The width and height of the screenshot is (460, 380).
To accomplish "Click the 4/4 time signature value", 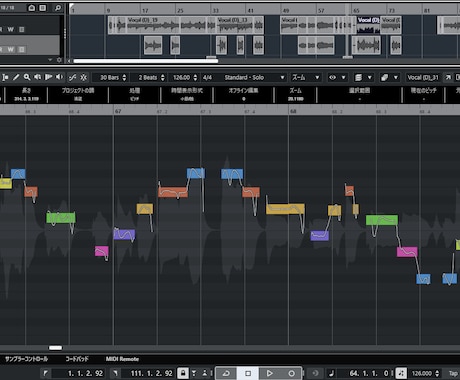I will (207, 77).
